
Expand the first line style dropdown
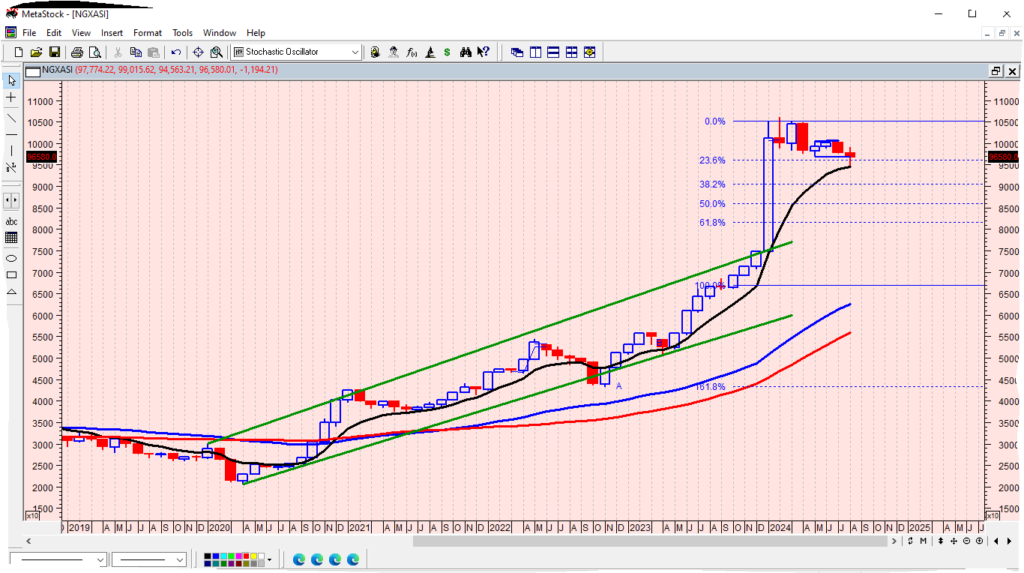101,559
